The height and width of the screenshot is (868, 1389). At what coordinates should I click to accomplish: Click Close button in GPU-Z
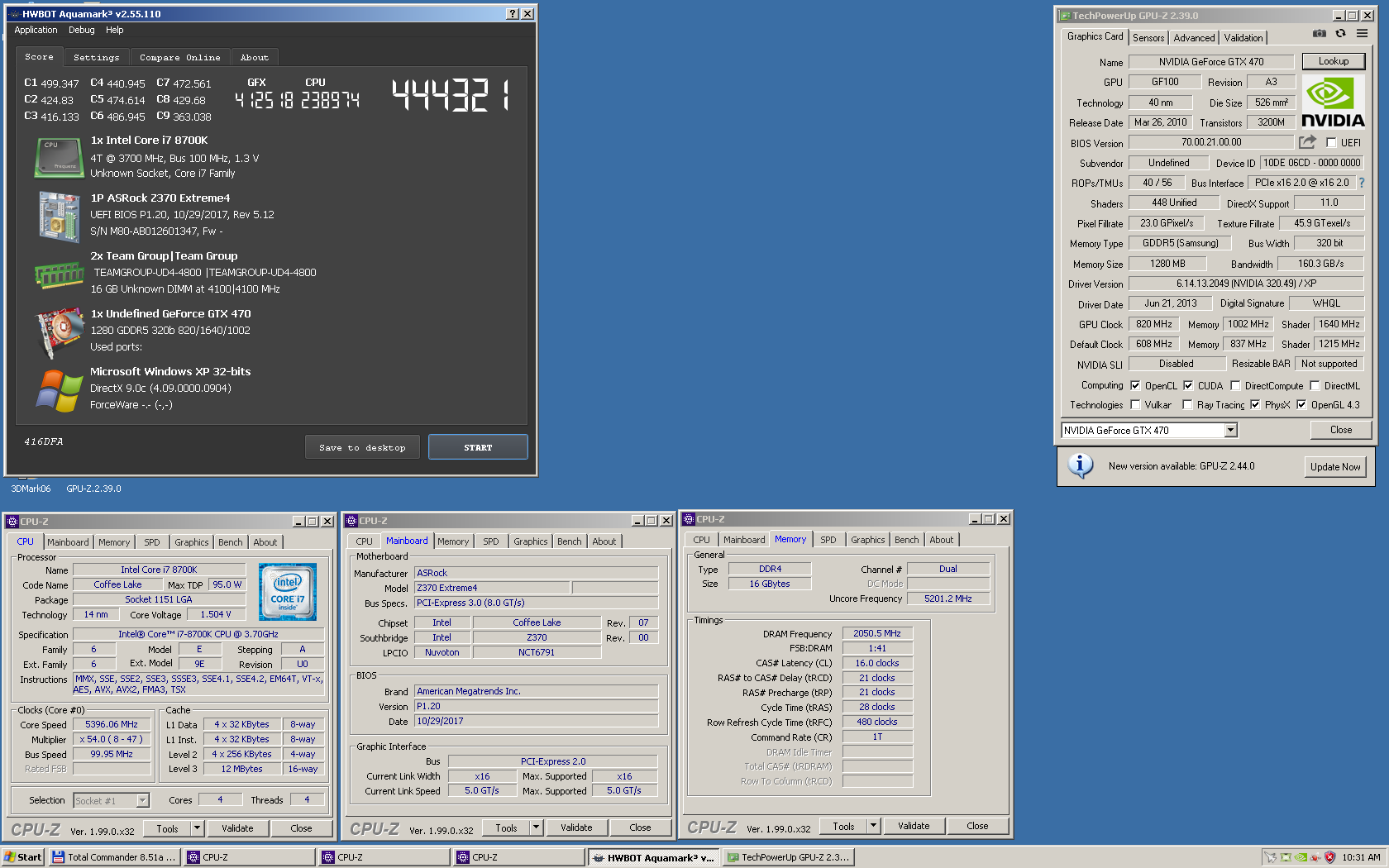click(x=1341, y=430)
